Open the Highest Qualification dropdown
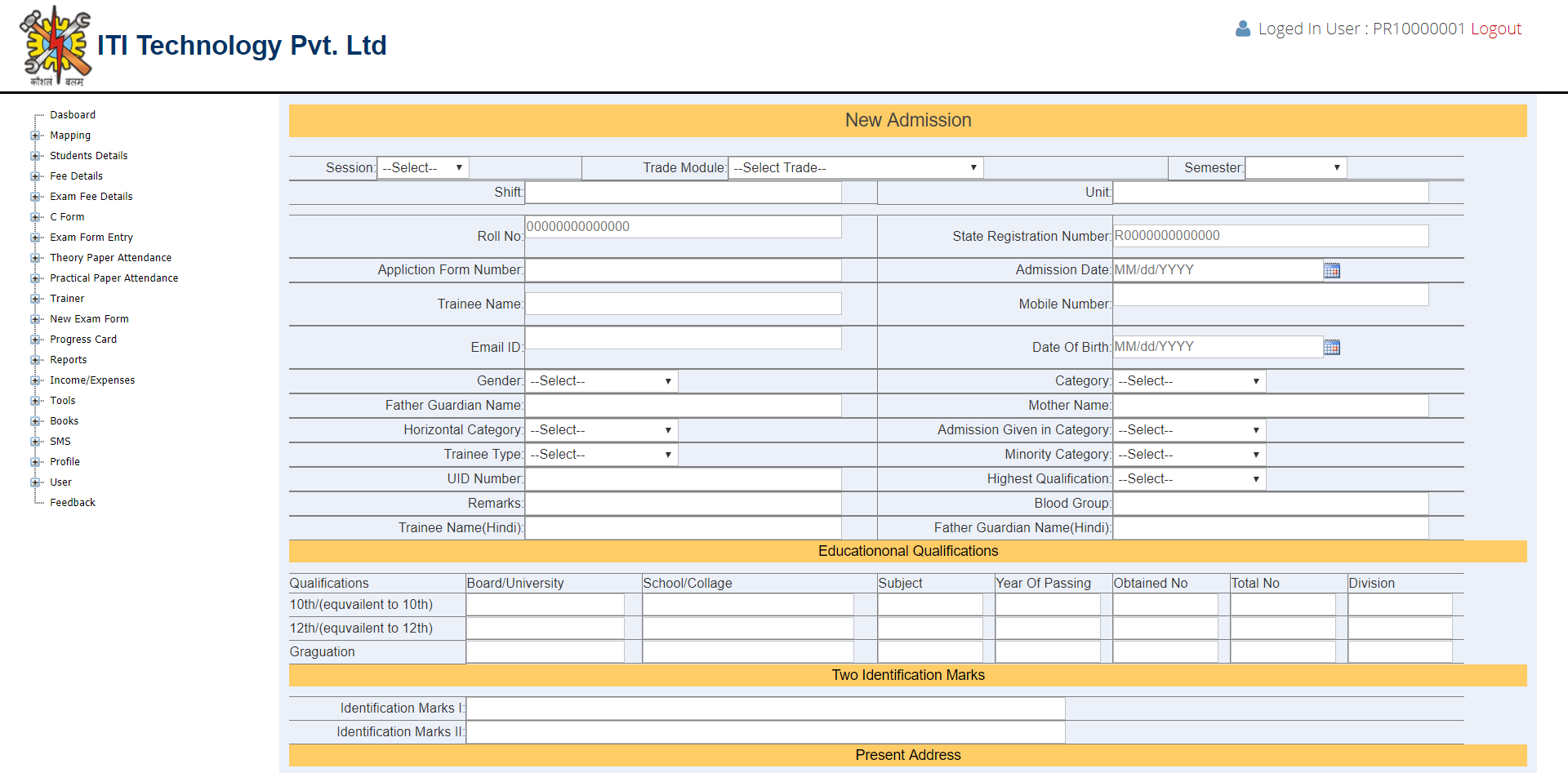1568x773 pixels. tap(1189, 479)
